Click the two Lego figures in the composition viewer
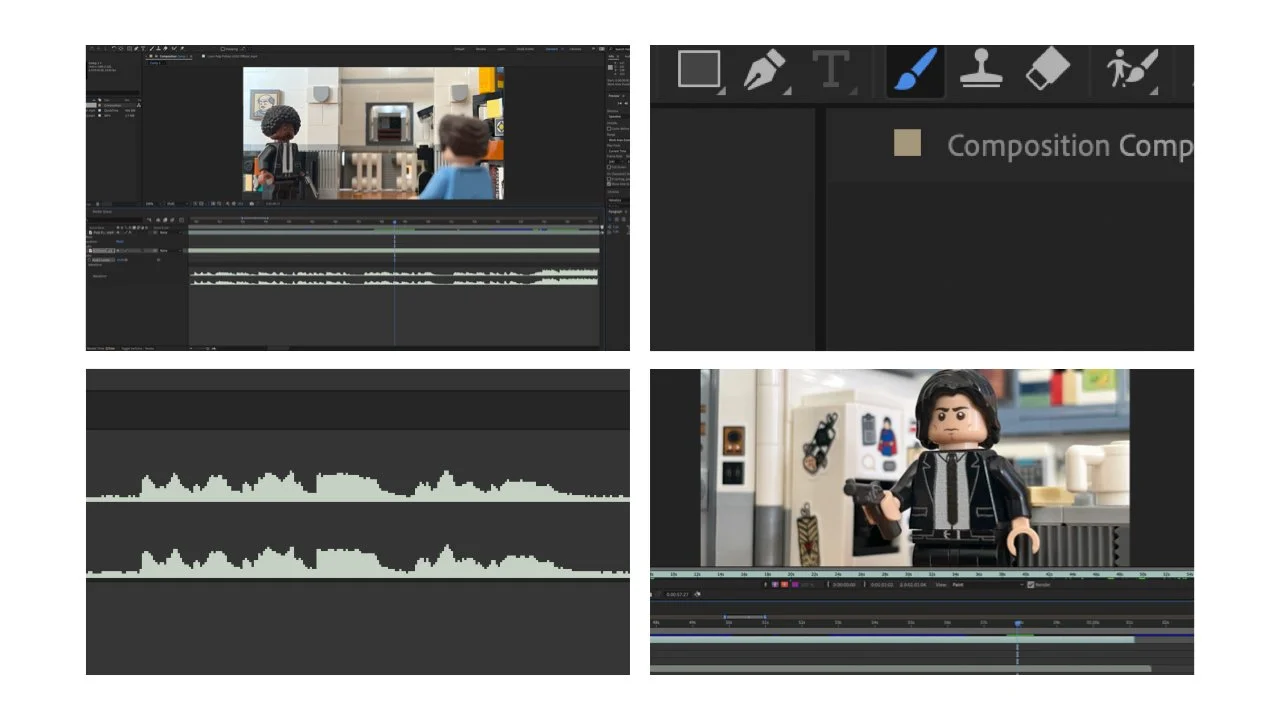 coord(373,132)
